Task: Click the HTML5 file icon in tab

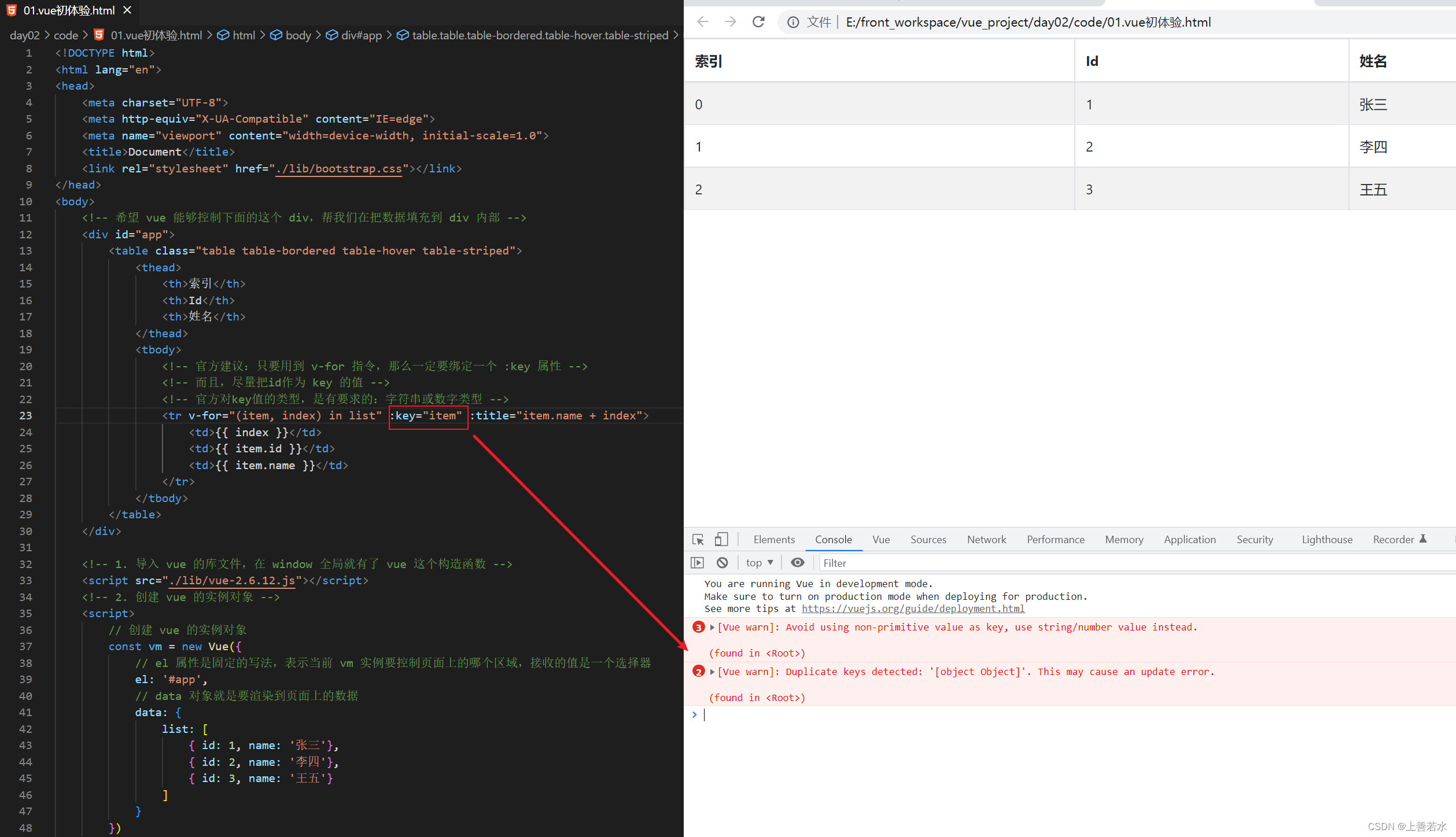Action: (12, 10)
